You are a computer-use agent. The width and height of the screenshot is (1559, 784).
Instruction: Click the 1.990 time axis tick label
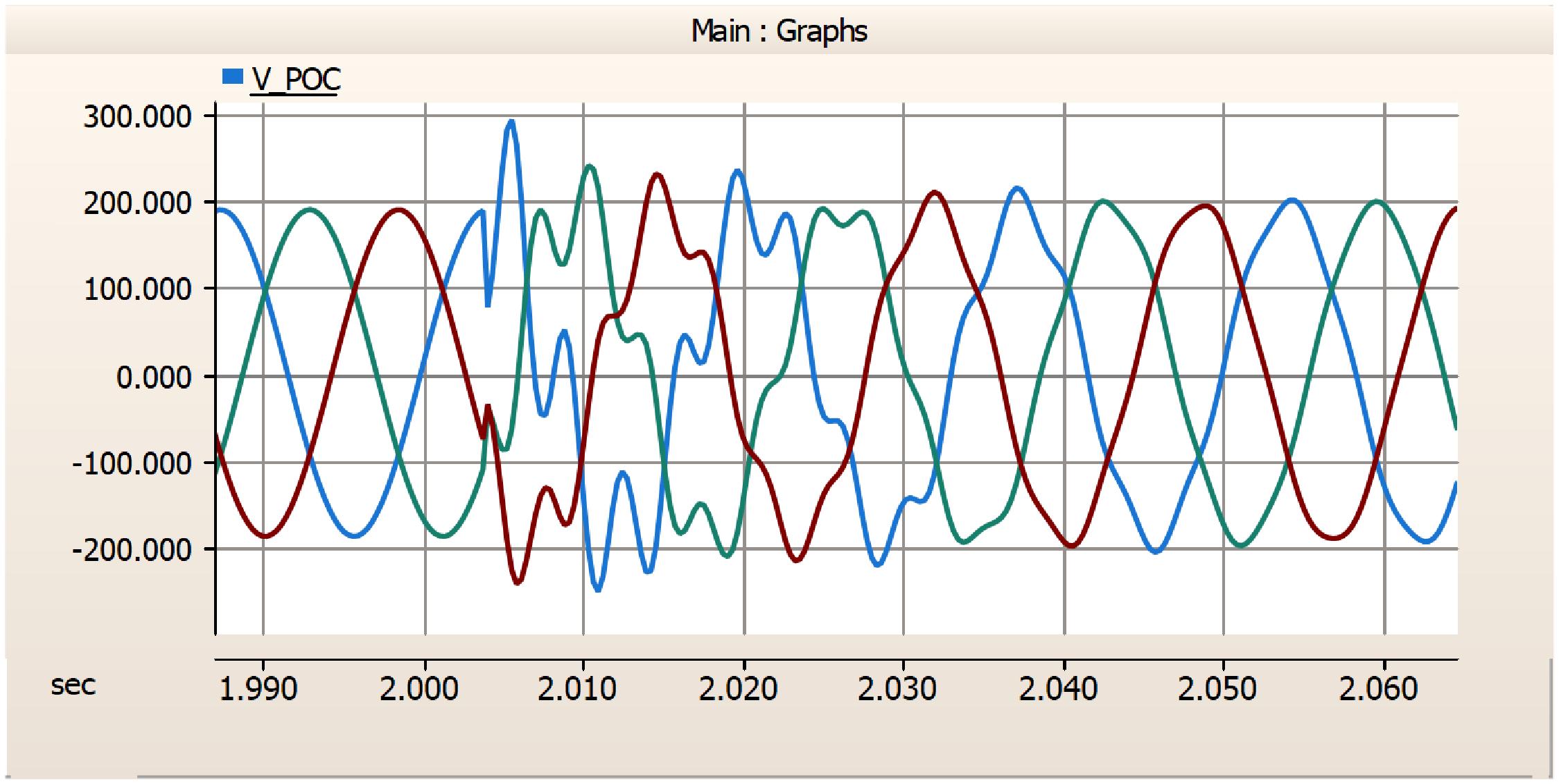[x=258, y=689]
